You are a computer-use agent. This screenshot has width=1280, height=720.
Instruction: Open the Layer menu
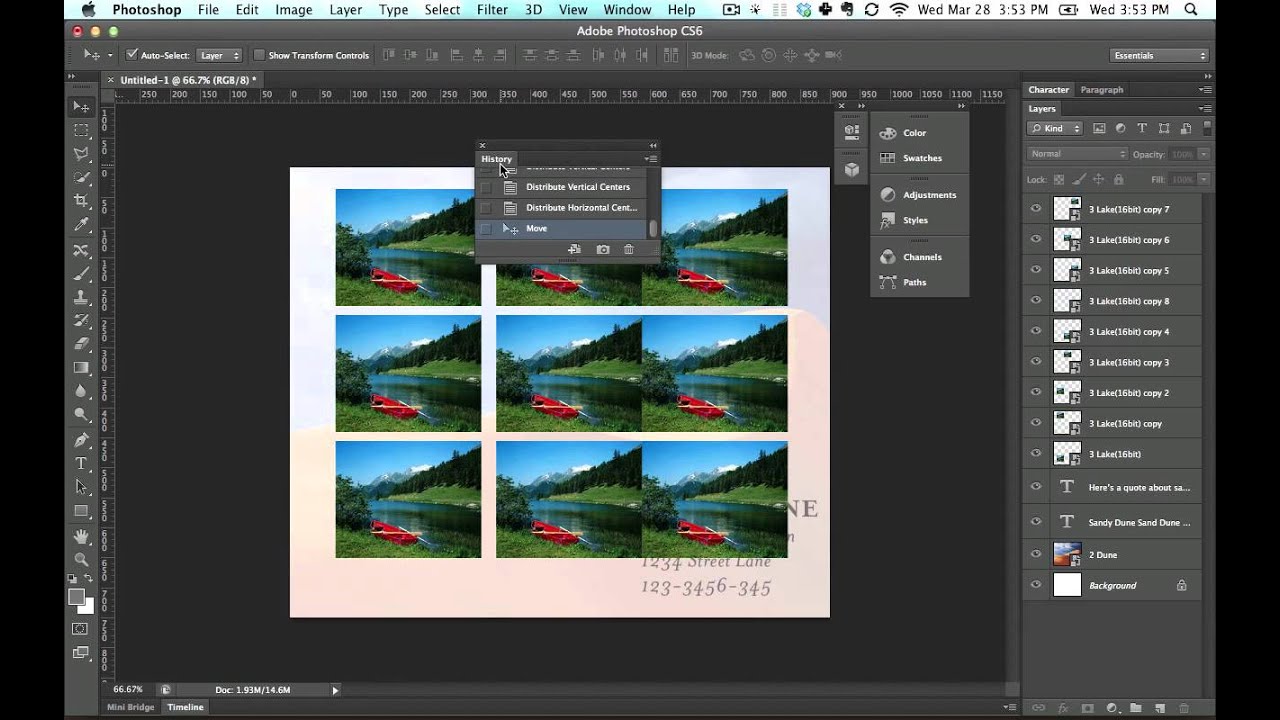pos(346,10)
